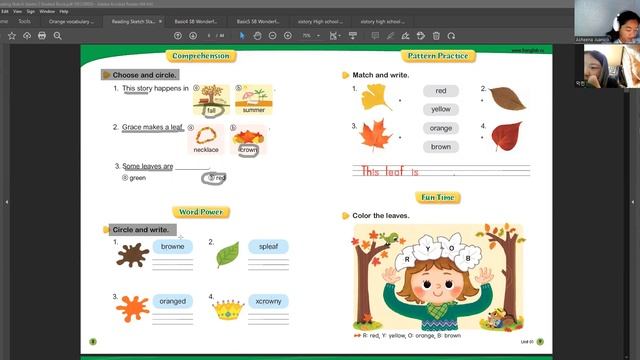Viewport: 640px width, 360px height.
Task: Click the yellow ginkgo leaf image
Action: tap(376, 98)
